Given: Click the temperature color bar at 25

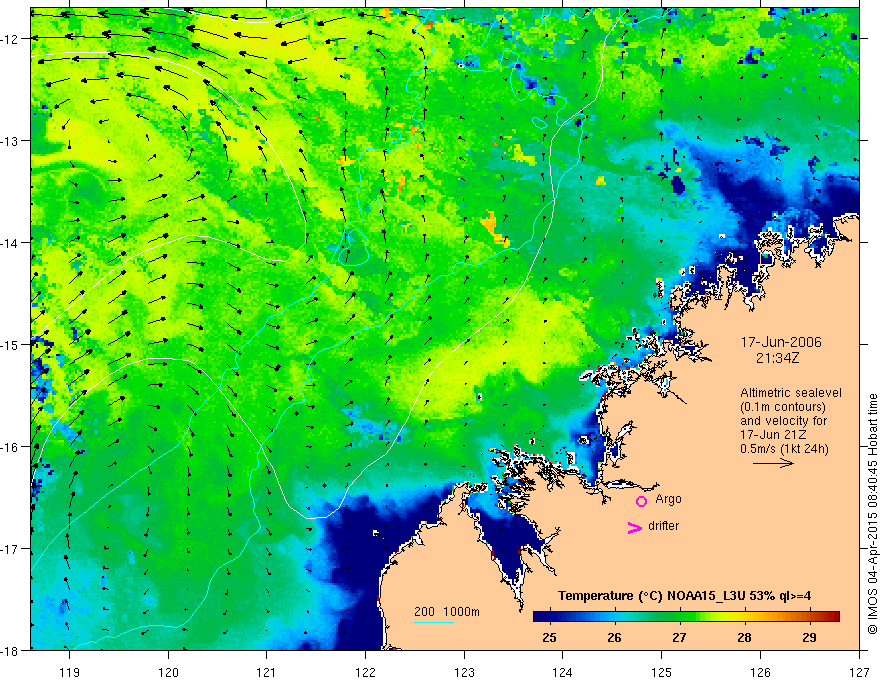Looking at the screenshot, I should tap(549, 617).
